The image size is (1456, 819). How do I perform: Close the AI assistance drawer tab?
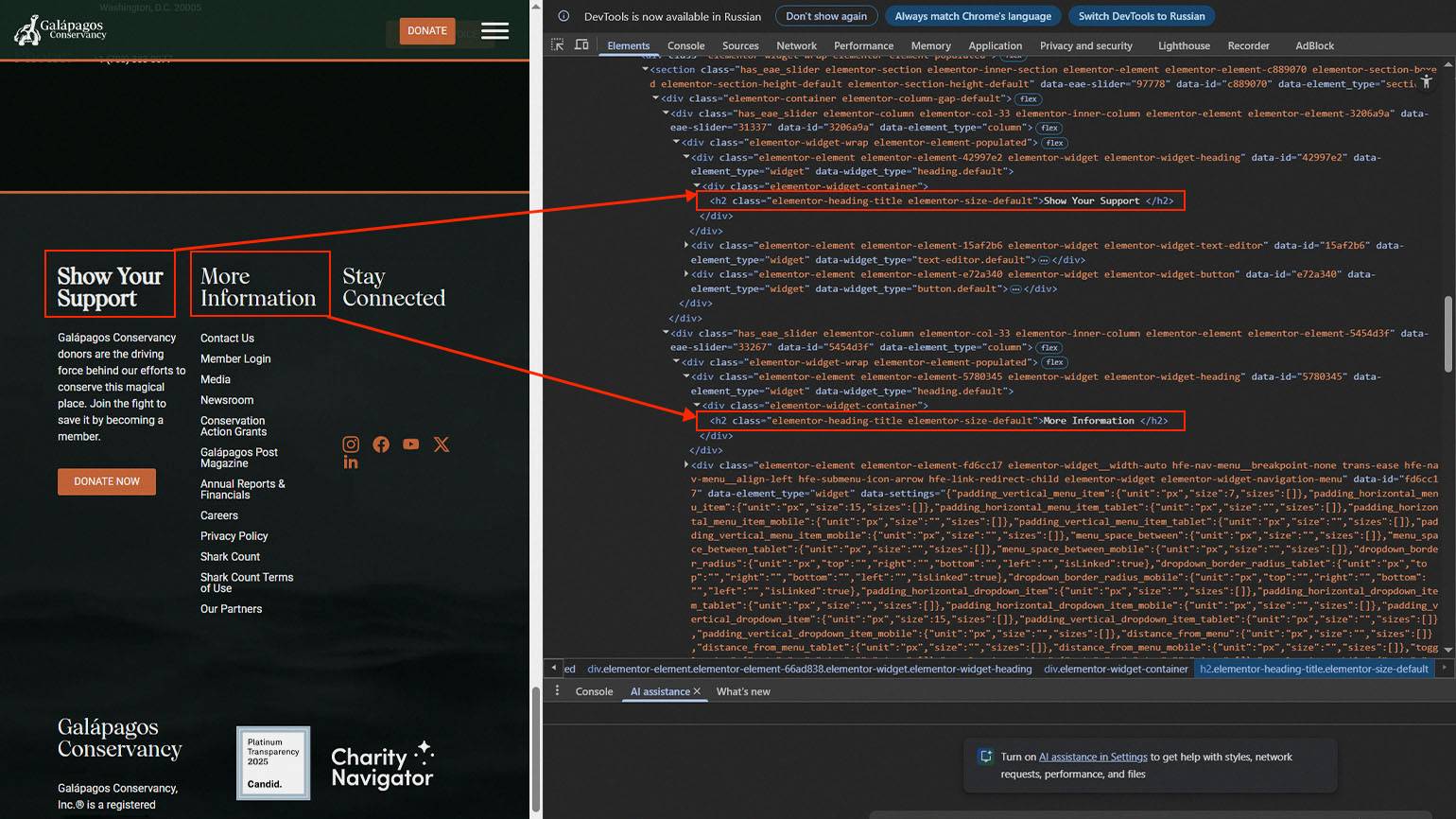click(x=697, y=691)
